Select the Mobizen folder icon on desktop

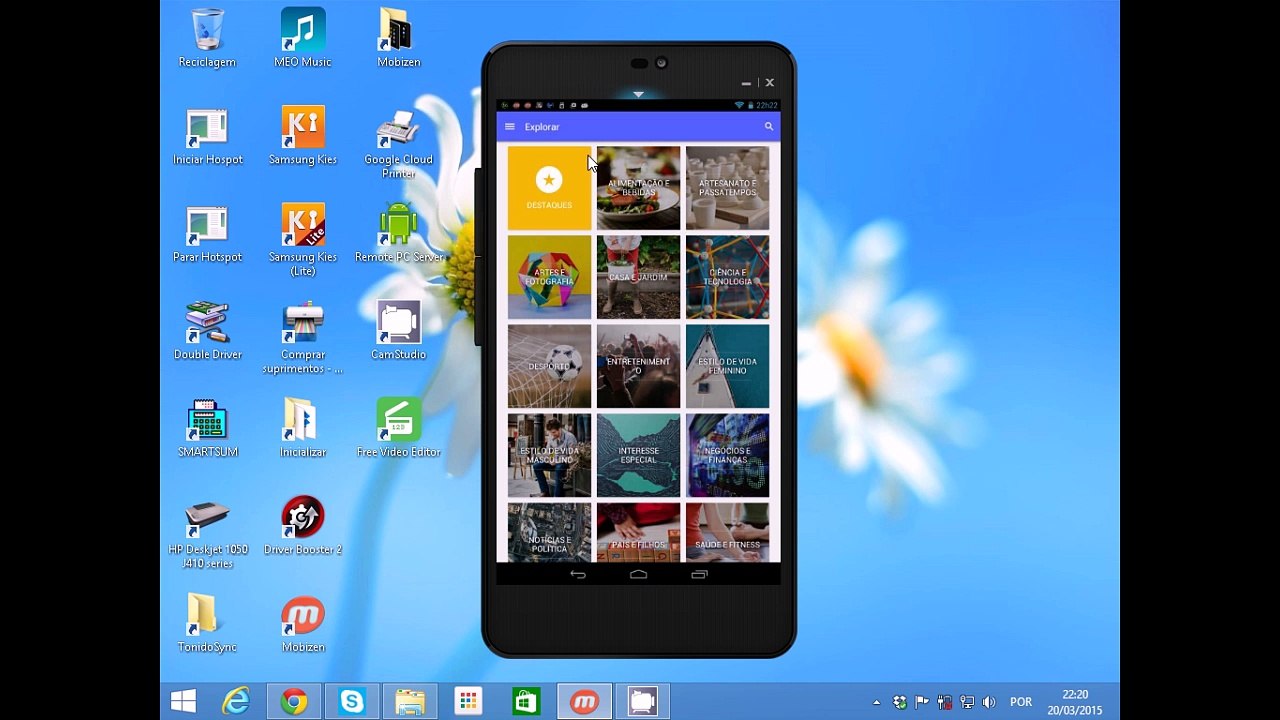(x=398, y=38)
